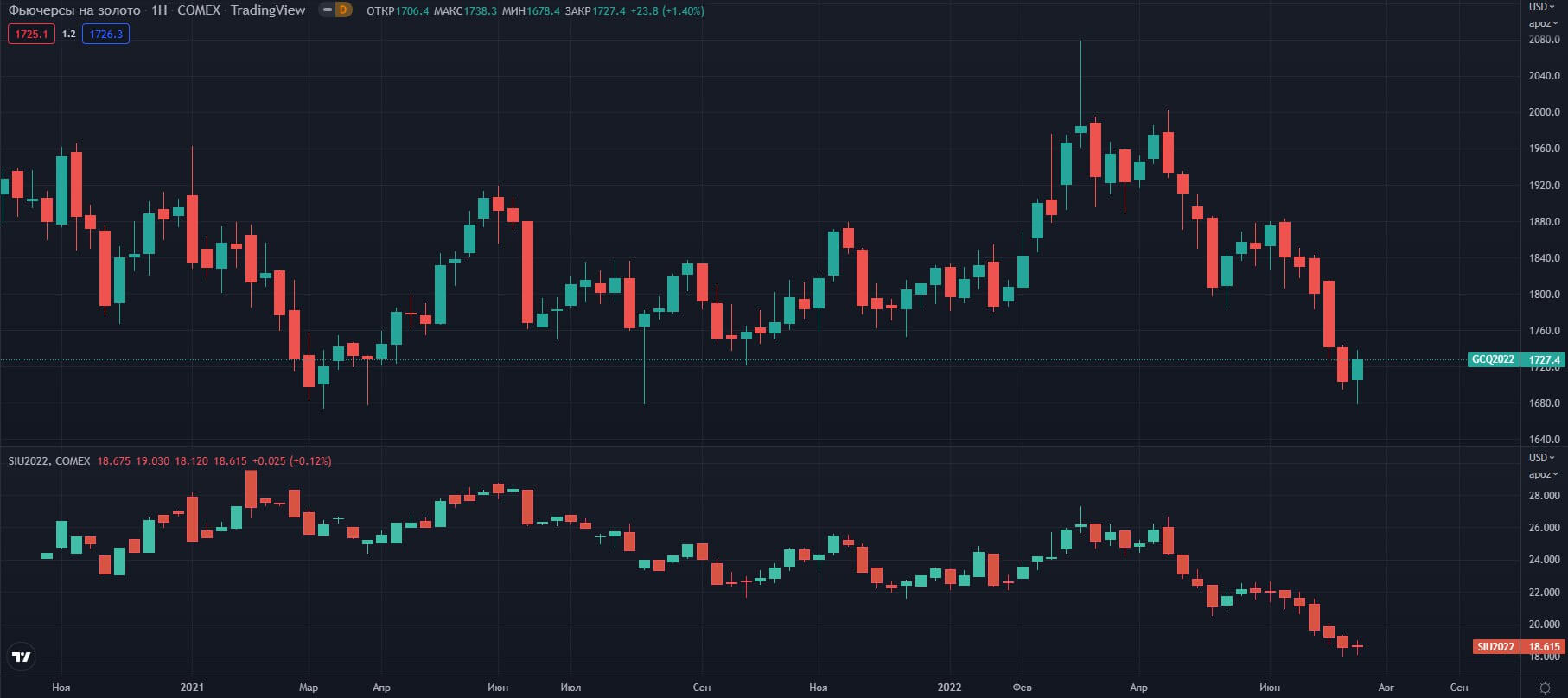Click the МАКС 1738.3 high value
Viewport: 1568px width, 698px height.
[465, 11]
